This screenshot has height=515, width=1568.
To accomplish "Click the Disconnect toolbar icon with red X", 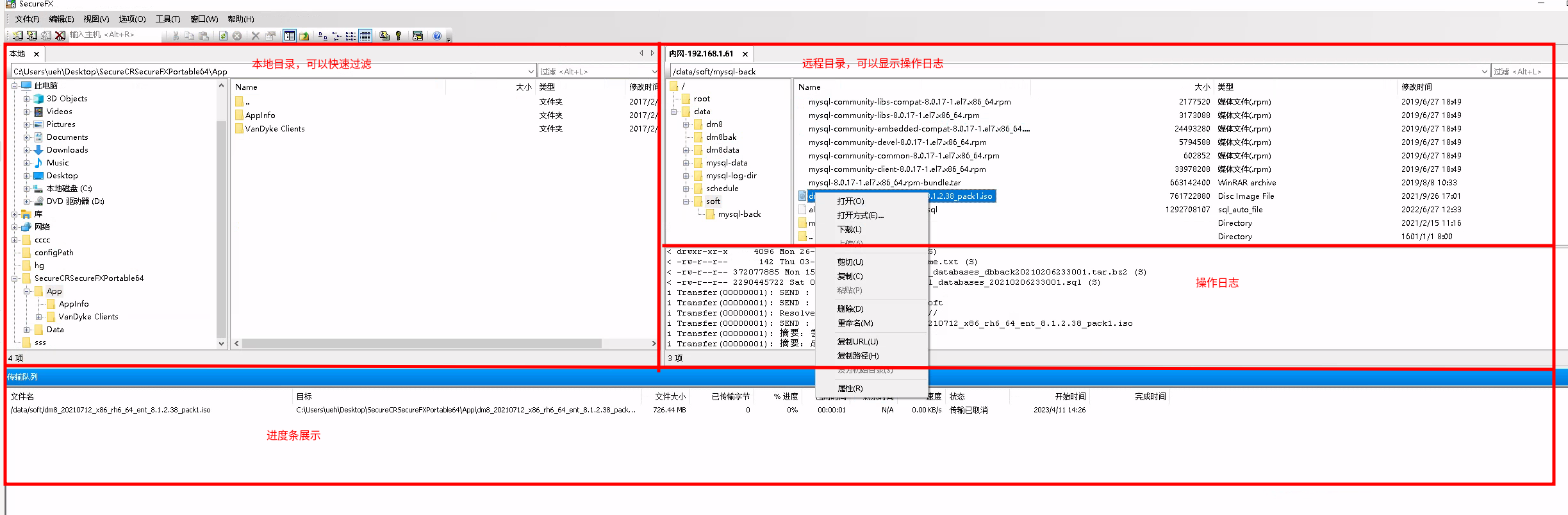I will [60, 35].
